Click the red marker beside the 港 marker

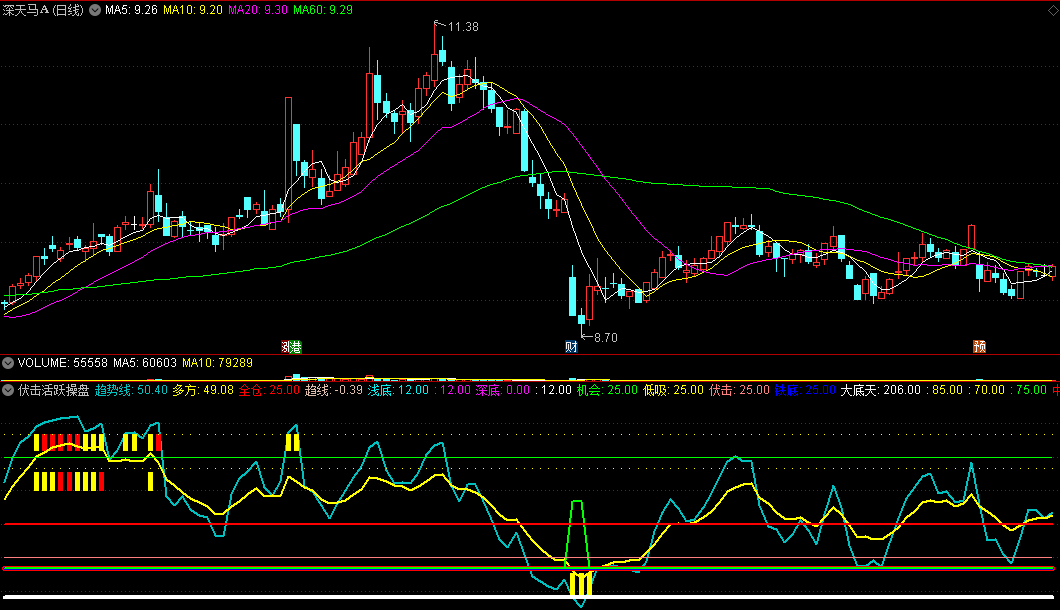point(285,347)
